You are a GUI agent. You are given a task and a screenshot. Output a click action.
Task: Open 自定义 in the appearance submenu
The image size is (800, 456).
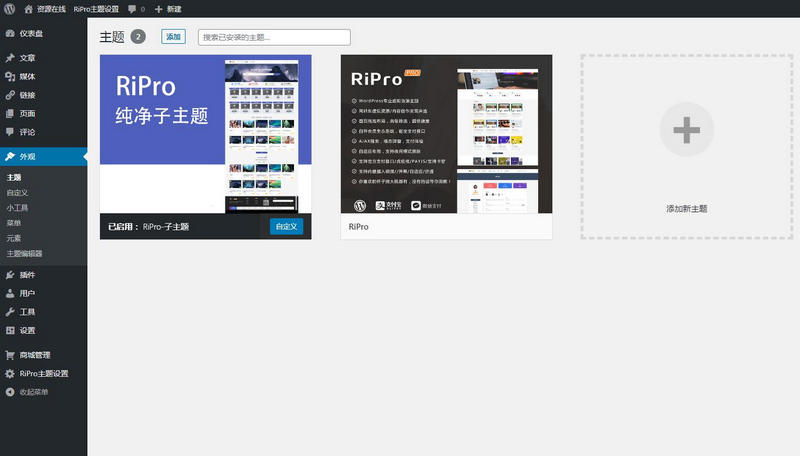coord(17,192)
